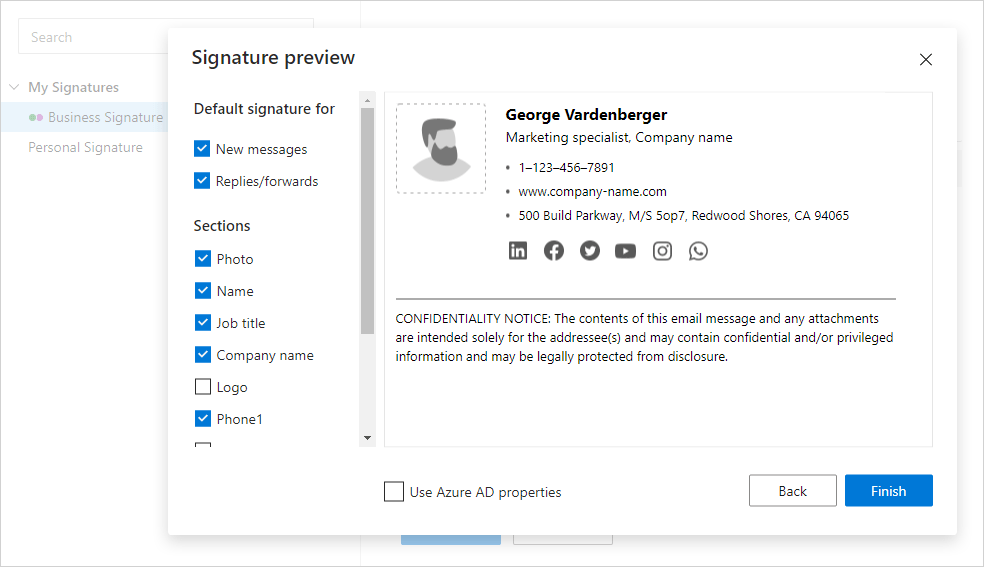Uncheck the Replies/forwards option
The height and width of the screenshot is (567, 984).
(x=202, y=181)
